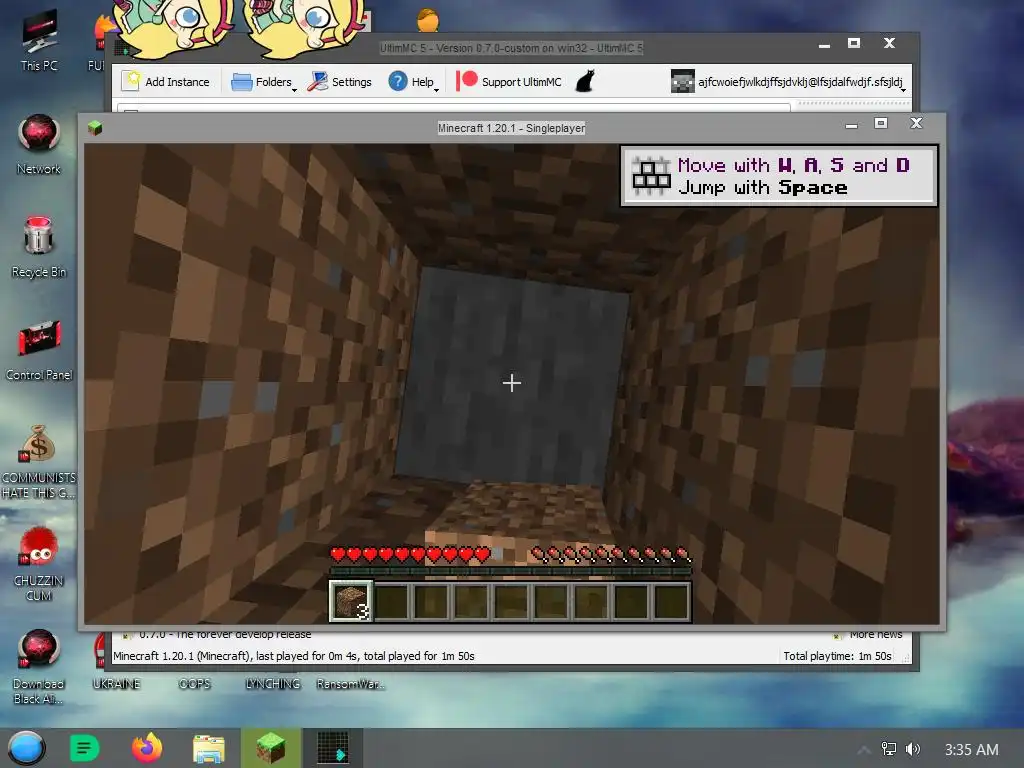Open the dark grid app on taskbar
Image resolution: width=1024 pixels, height=768 pixels.
[x=333, y=748]
